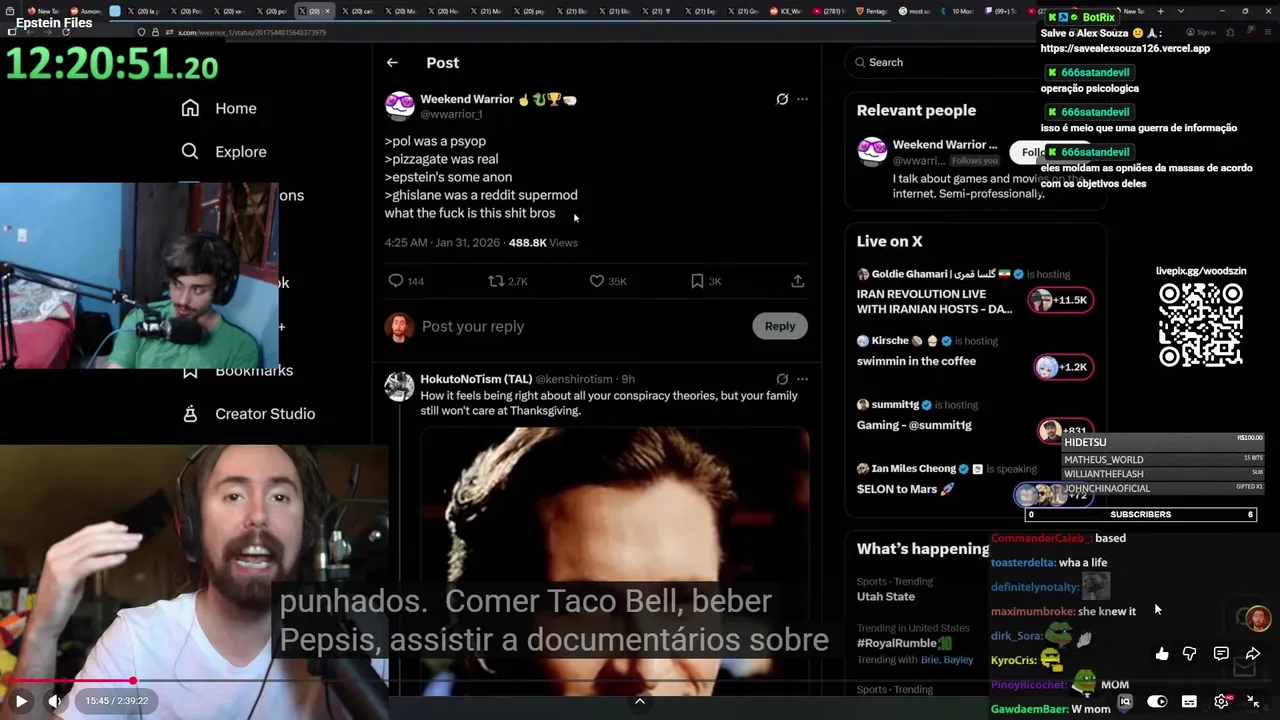The width and height of the screenshot is (1280, 720).
Task: Like the video with thumbs up
Action: coord(1162,654)
